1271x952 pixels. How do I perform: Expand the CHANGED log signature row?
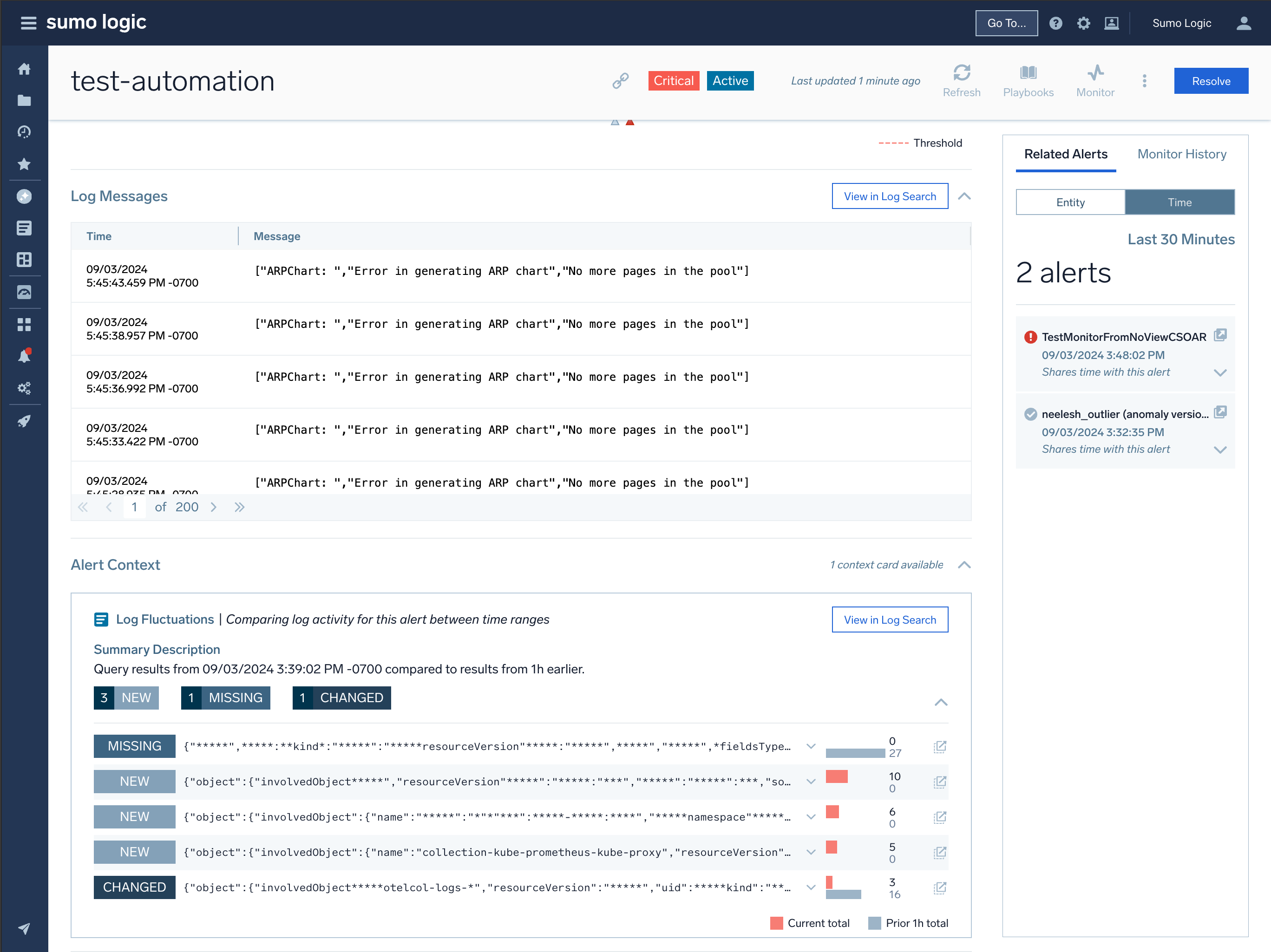tap(810, 887)
